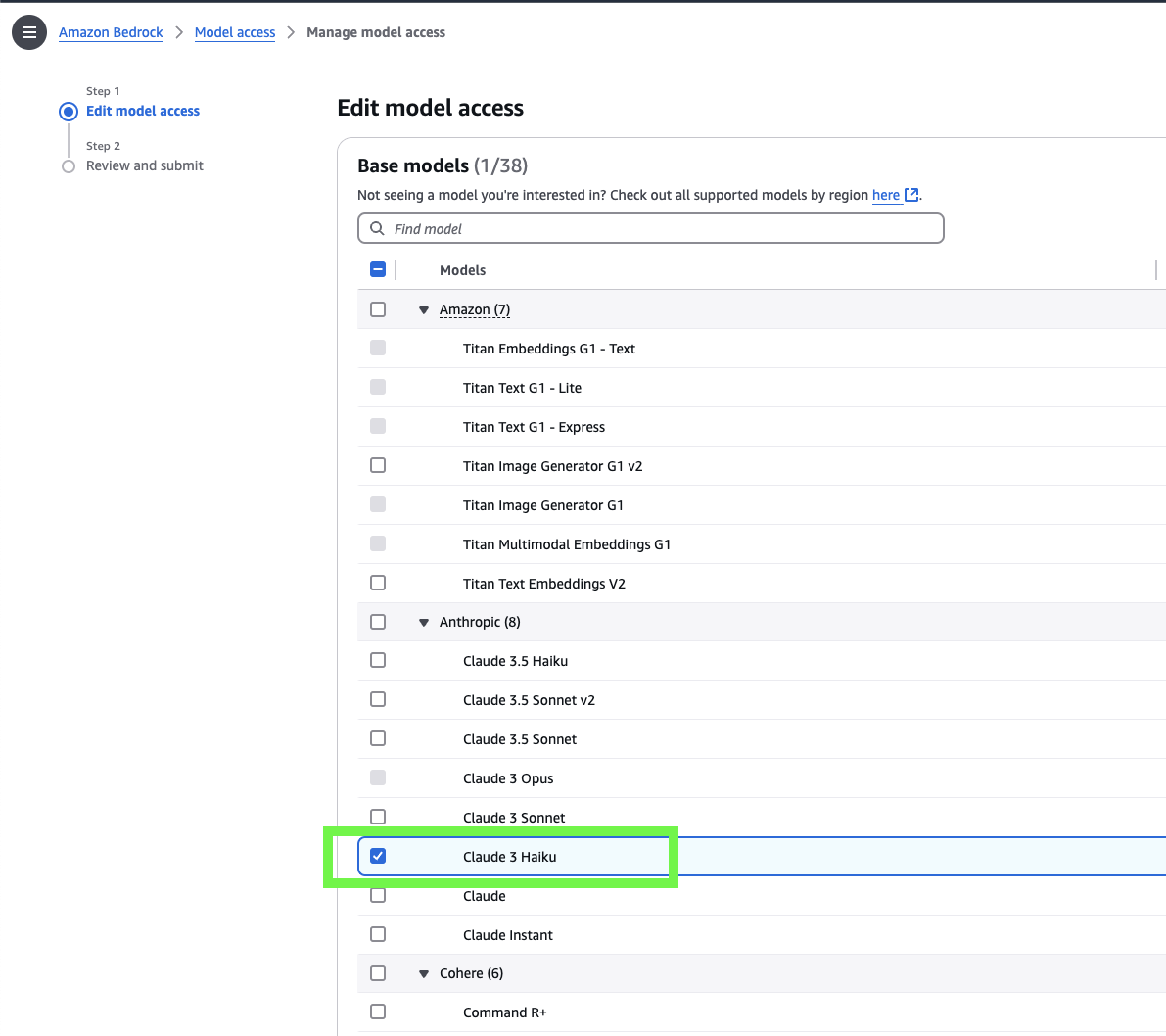Collapse the Anthropic (8) group triangle
This screenshot has width=1166, height=1036.
(424, 623)
